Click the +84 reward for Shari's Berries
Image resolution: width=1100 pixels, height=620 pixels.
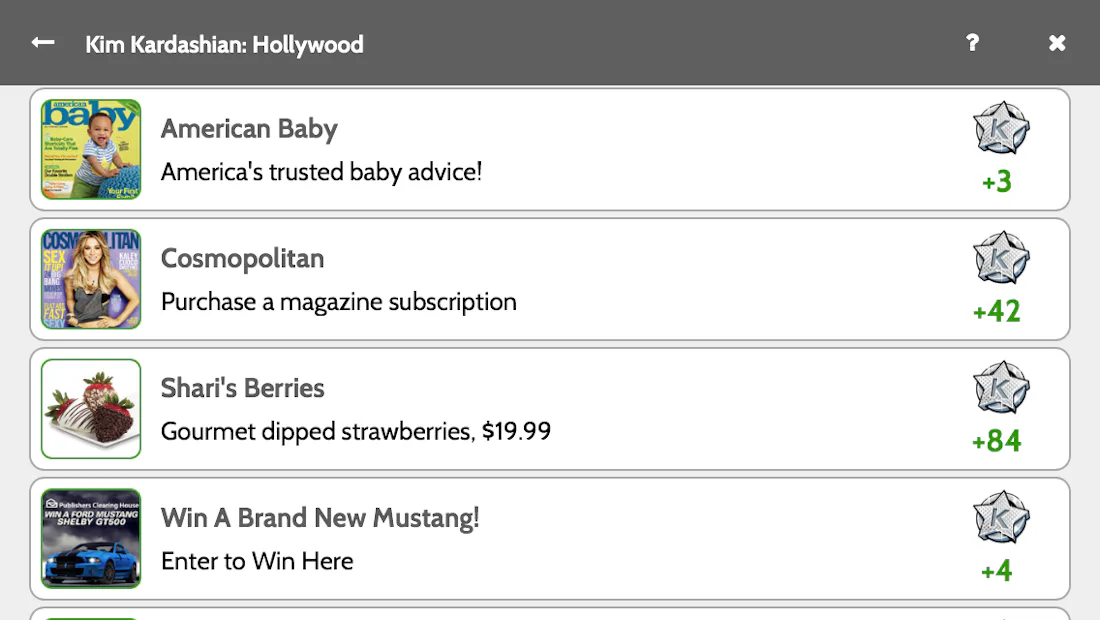click(997, 441)
